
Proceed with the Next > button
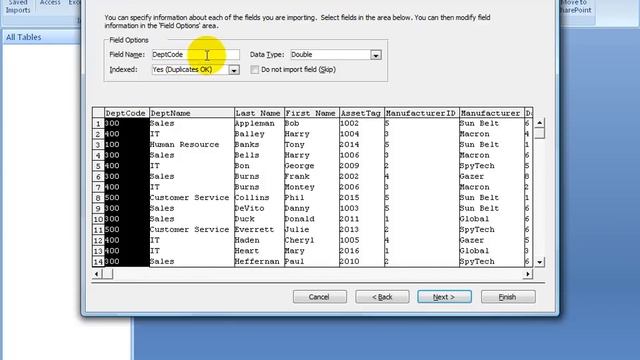444,297
